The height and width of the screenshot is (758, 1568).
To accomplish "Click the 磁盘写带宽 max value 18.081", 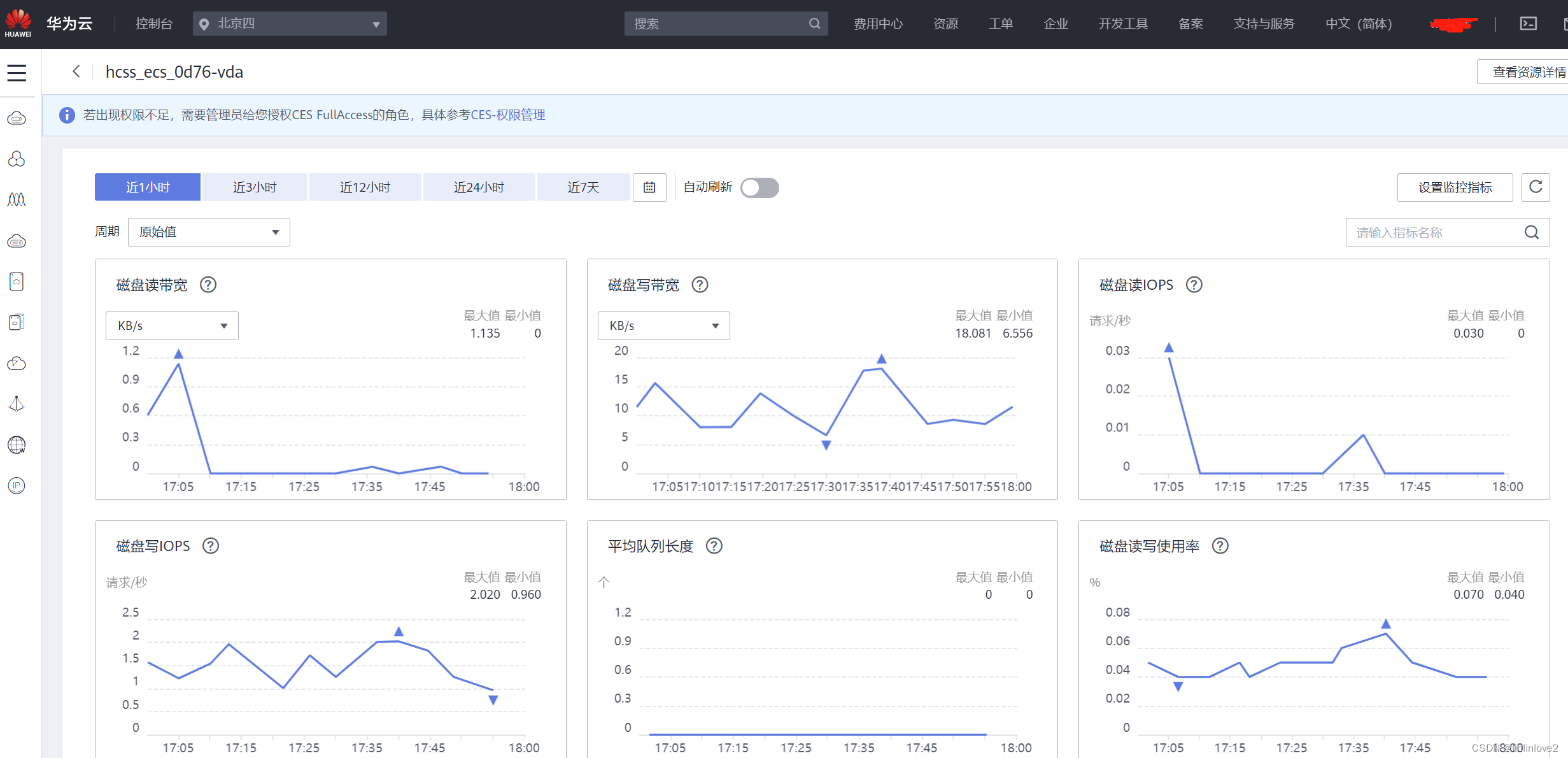I will [x=973, y=333].
